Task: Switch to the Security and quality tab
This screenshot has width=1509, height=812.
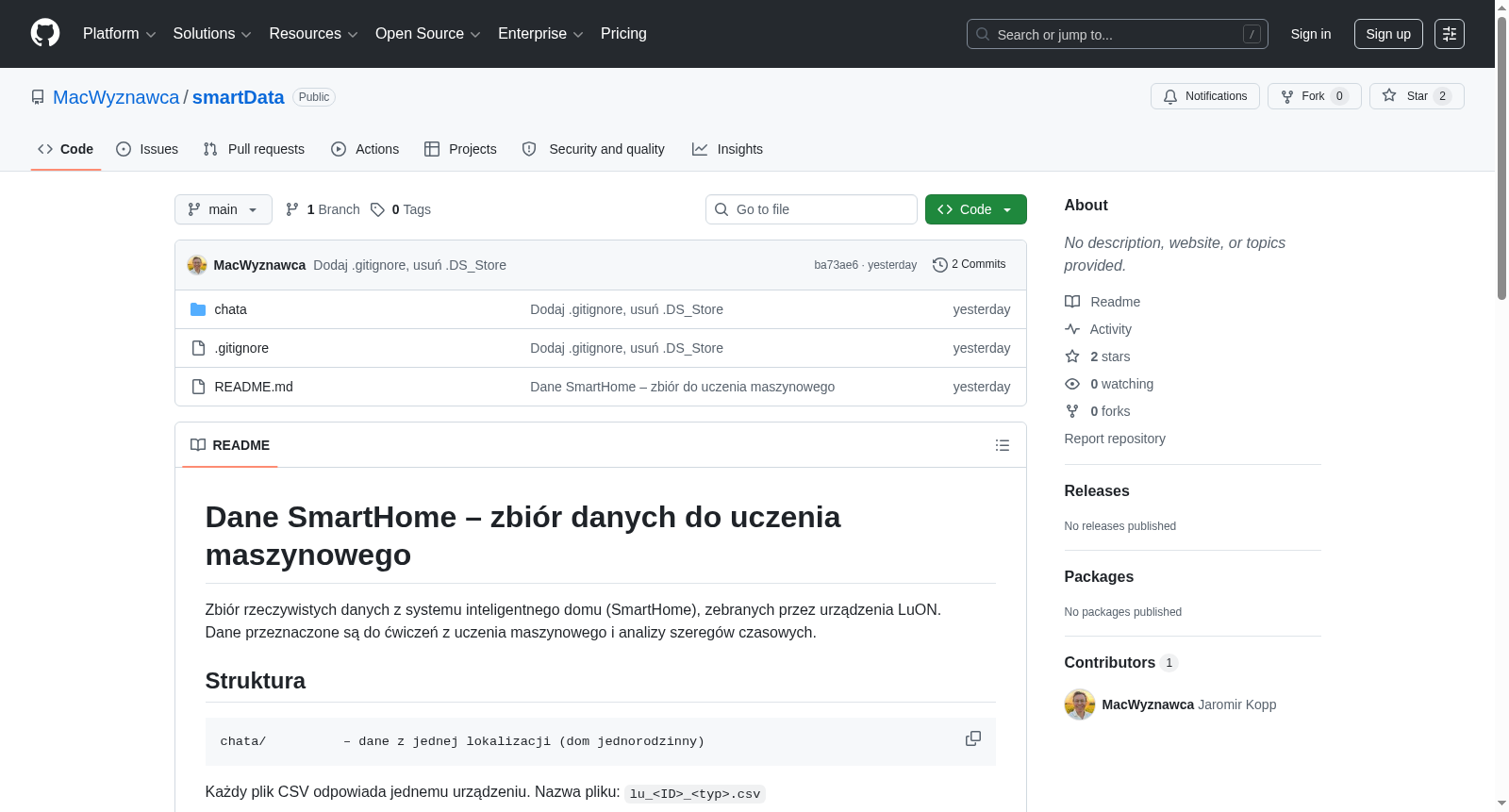Action: (x=593, y=149)
